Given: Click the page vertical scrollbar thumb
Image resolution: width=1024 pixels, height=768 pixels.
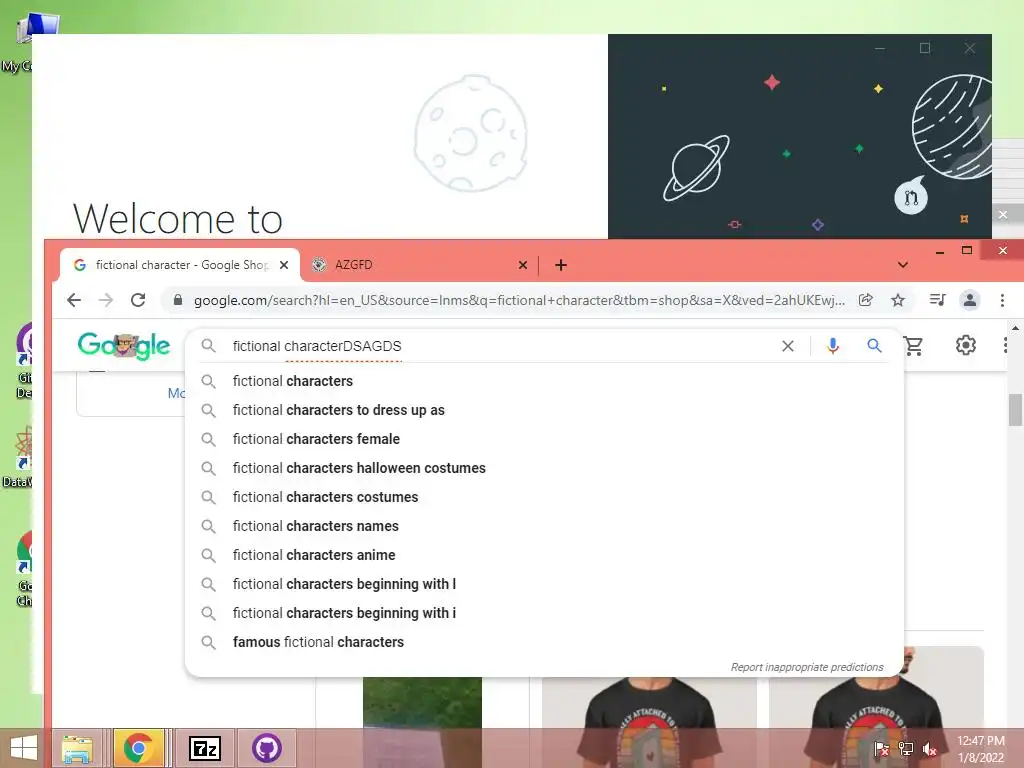Looking at the screenshot, I should pos(1015,409).
